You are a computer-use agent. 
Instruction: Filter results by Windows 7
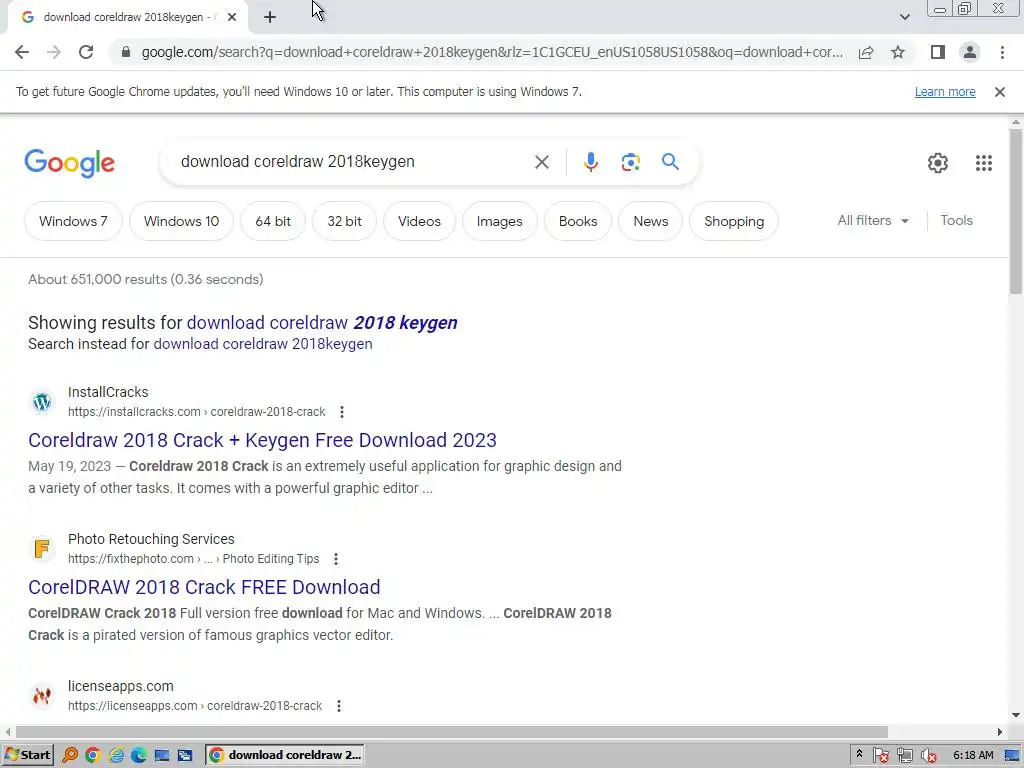pos(73,221)
